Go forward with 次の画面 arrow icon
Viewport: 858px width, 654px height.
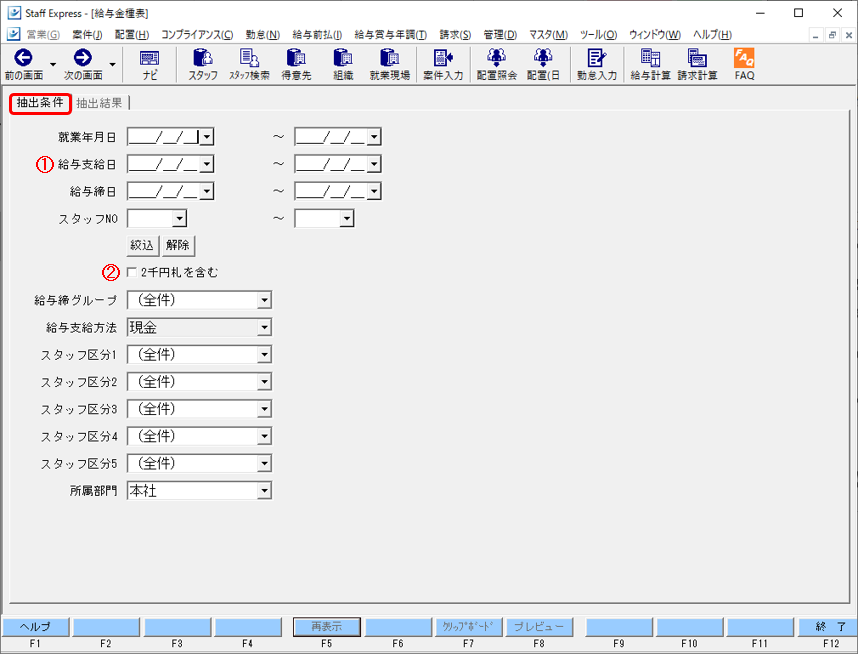tap(83, 58)
